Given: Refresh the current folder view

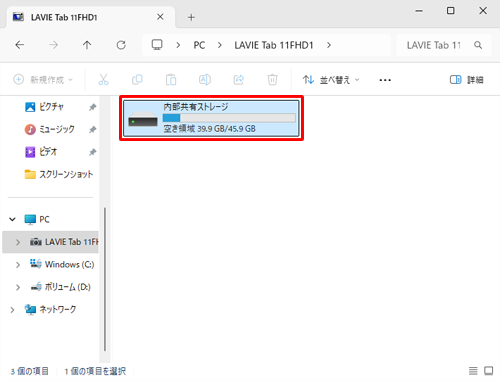Looking at the screenshot, I should tap(121, 45).
